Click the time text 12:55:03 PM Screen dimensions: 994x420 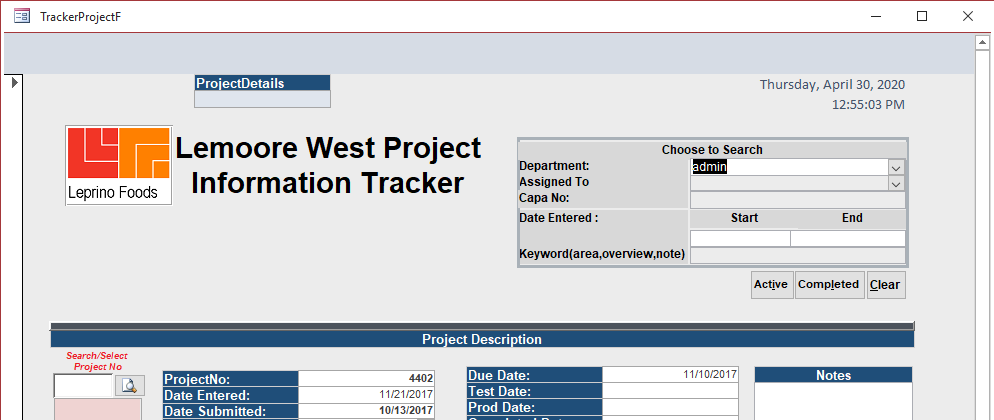pyautogui.click(x=868, y=105)
